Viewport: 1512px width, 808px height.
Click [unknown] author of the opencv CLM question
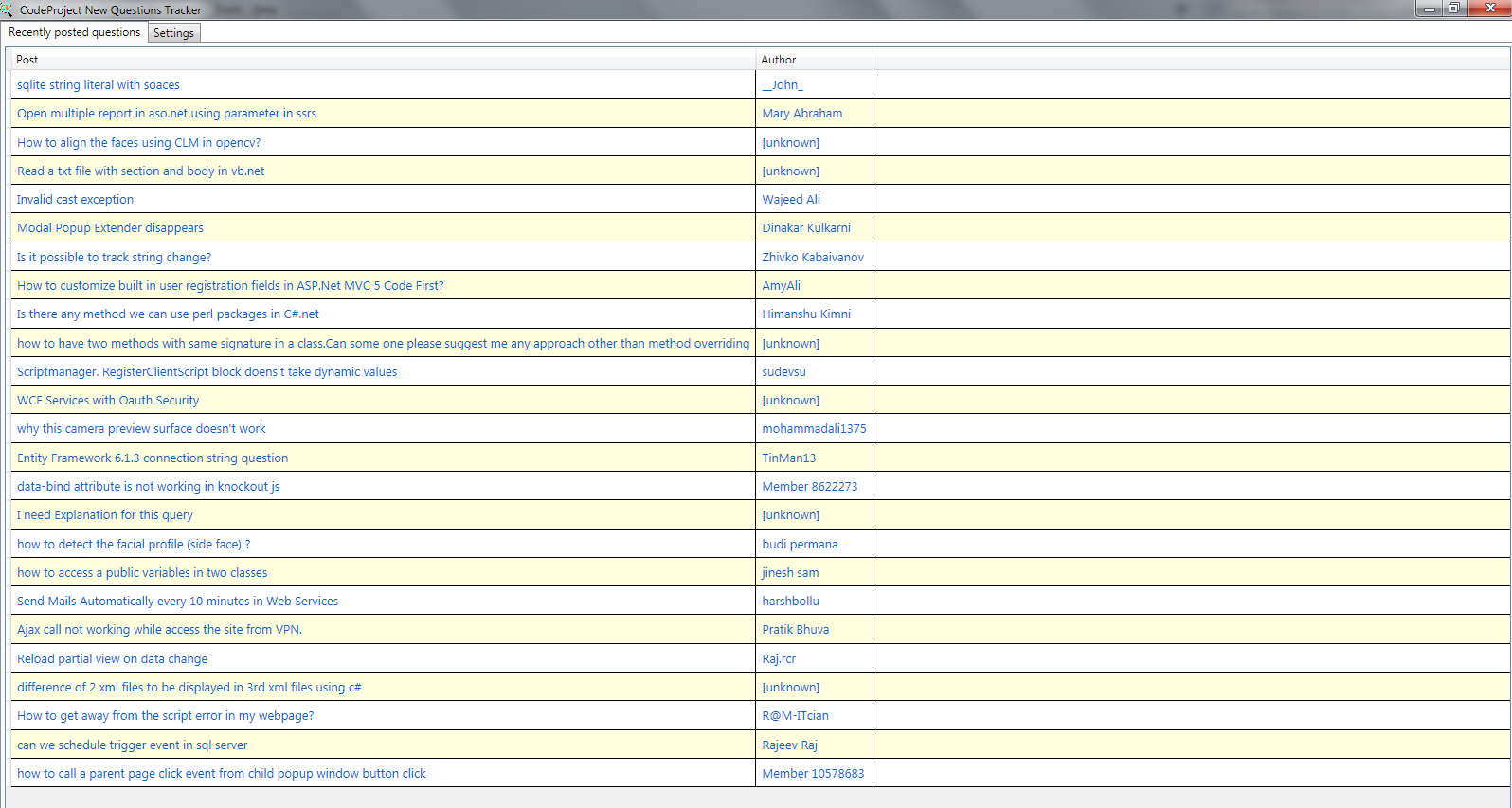(791, 143)
